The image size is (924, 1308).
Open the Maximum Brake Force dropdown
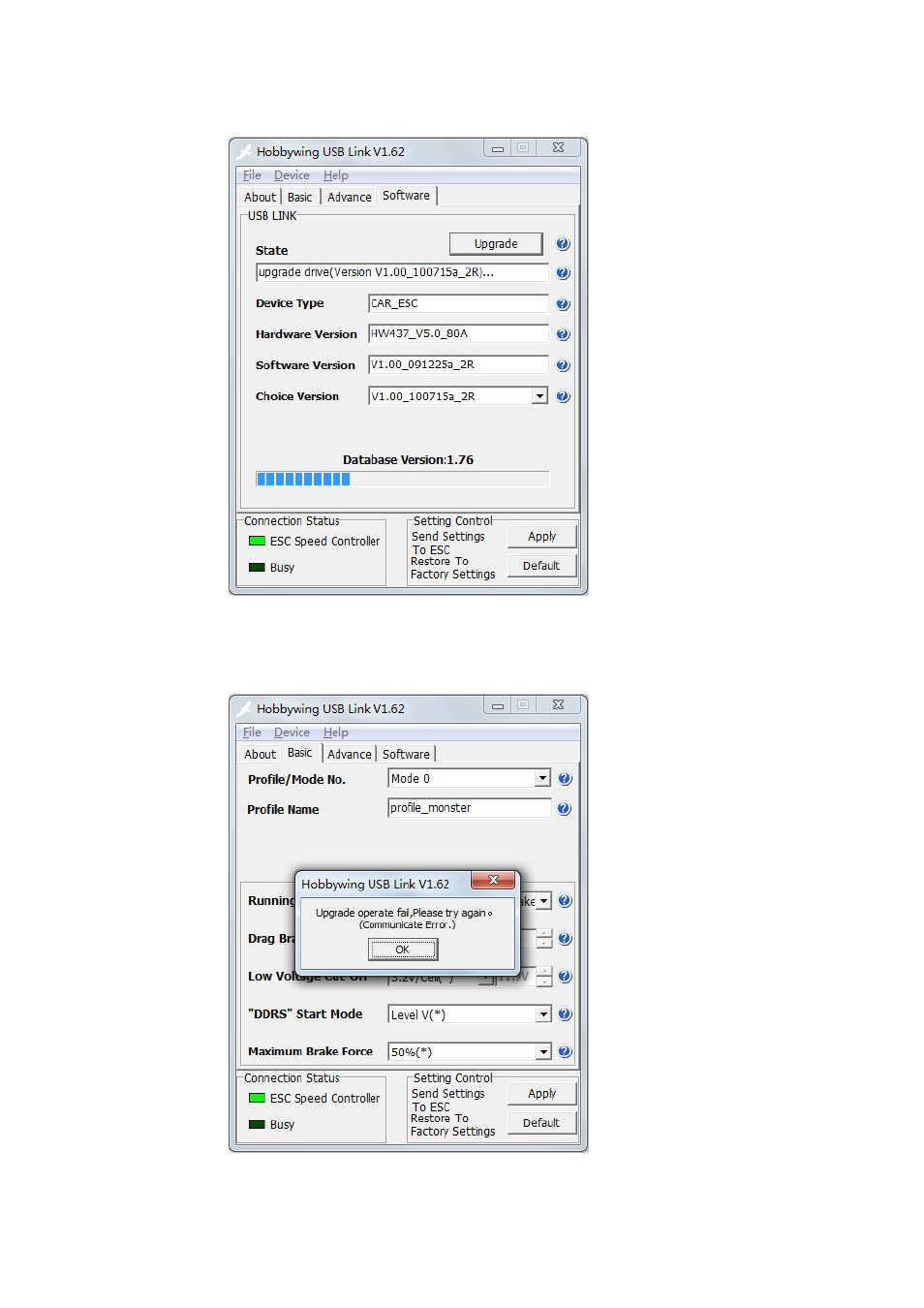[x=543, y=1052]
